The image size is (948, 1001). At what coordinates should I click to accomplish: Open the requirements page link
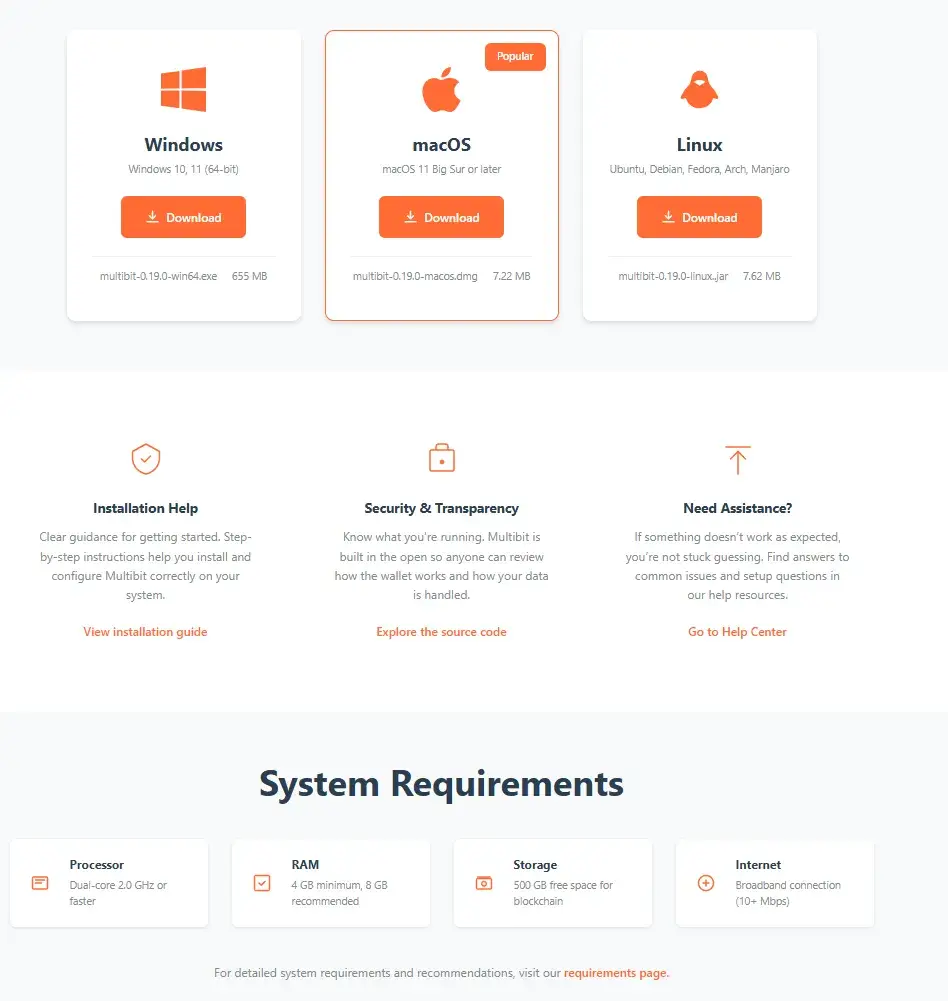pos(616,973)
